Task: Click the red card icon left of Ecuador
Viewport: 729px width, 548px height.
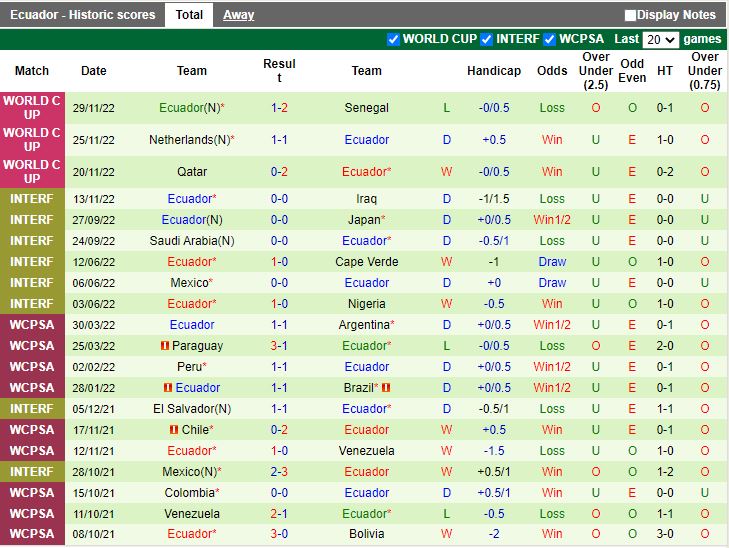Action: point(169,388)
